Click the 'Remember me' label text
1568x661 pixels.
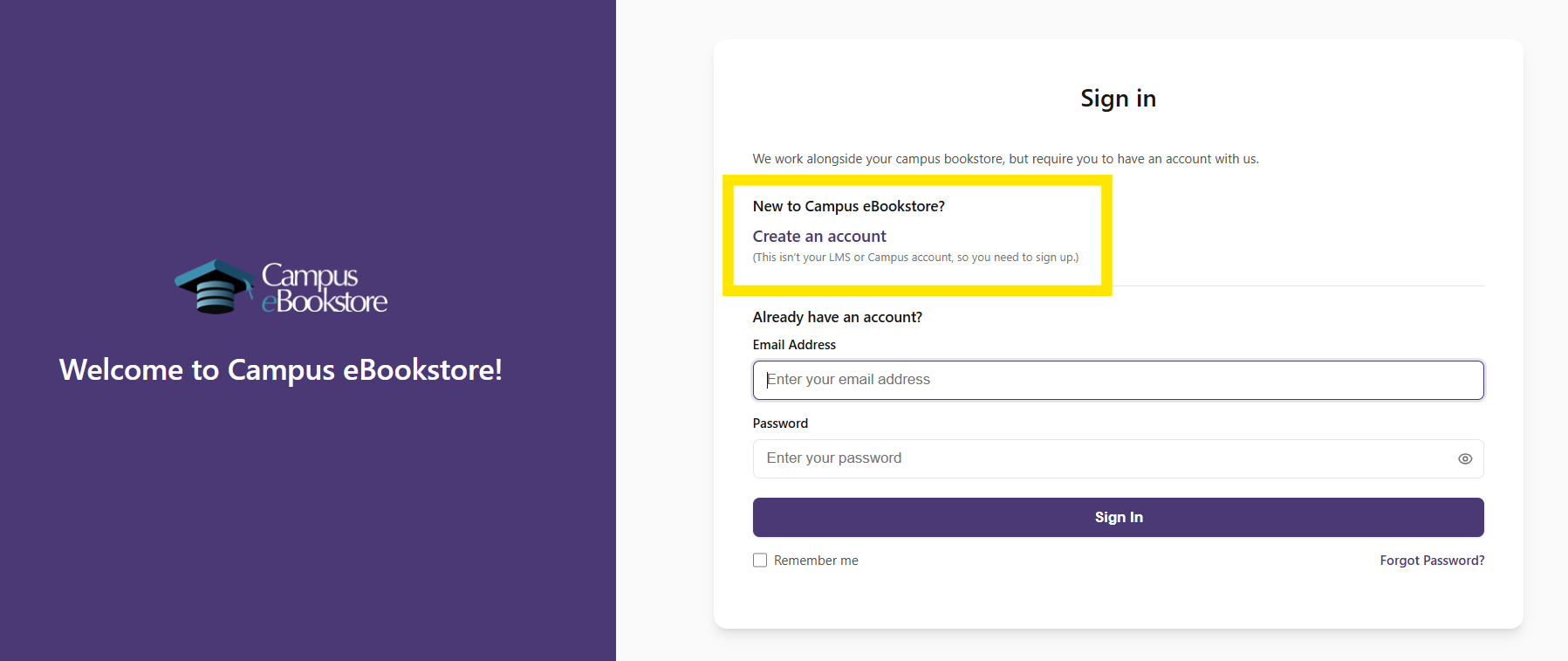(x=816, y=561)
